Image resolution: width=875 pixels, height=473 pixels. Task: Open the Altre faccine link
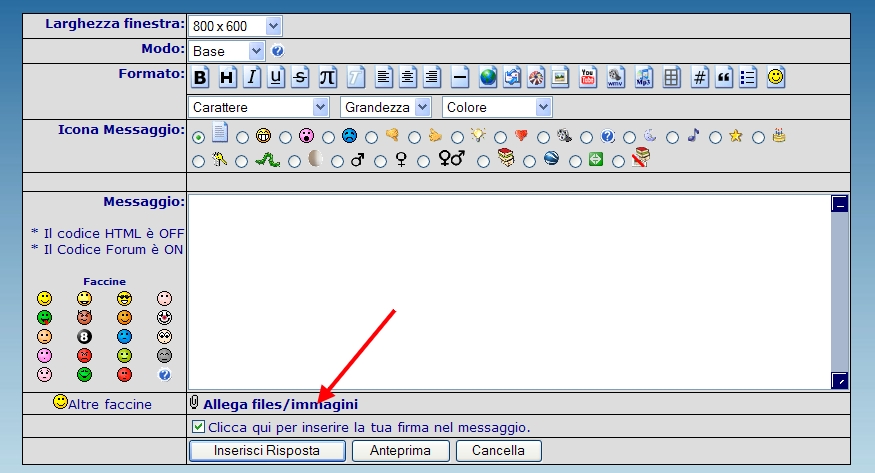(x=110, y=404)
